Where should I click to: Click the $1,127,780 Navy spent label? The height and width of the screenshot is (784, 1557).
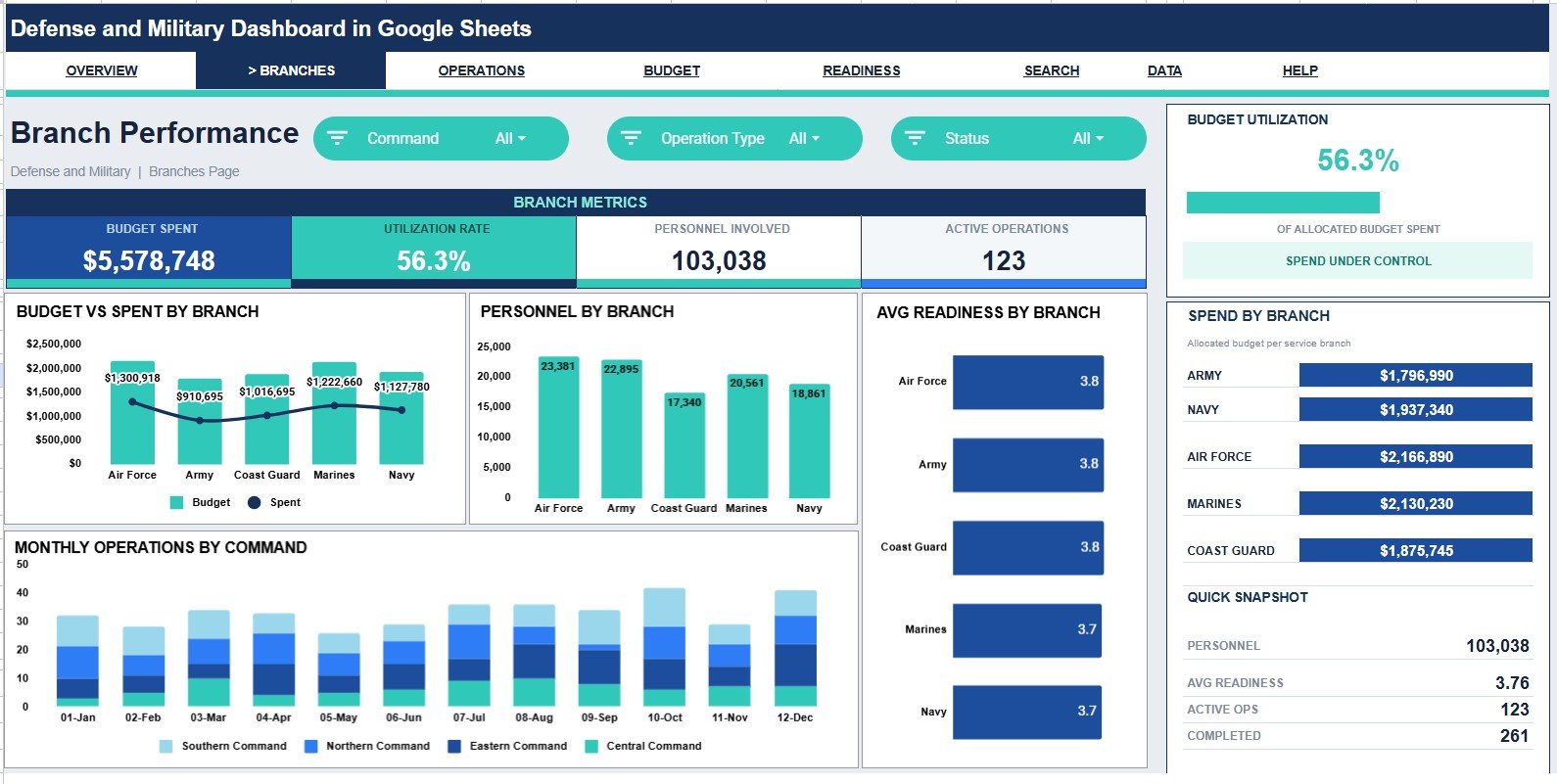pyautogui.click(x=401, y=387)
